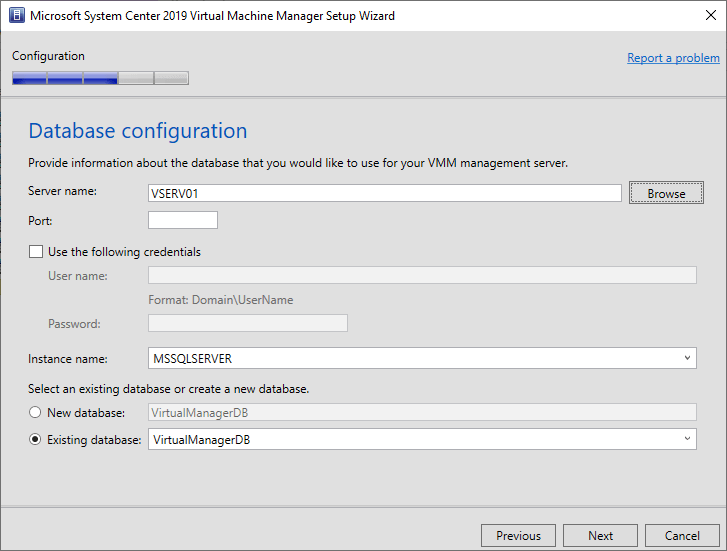Screen dimensions: 727x551
Task: Select the Existing database radio button
Action: click(35, 439)
